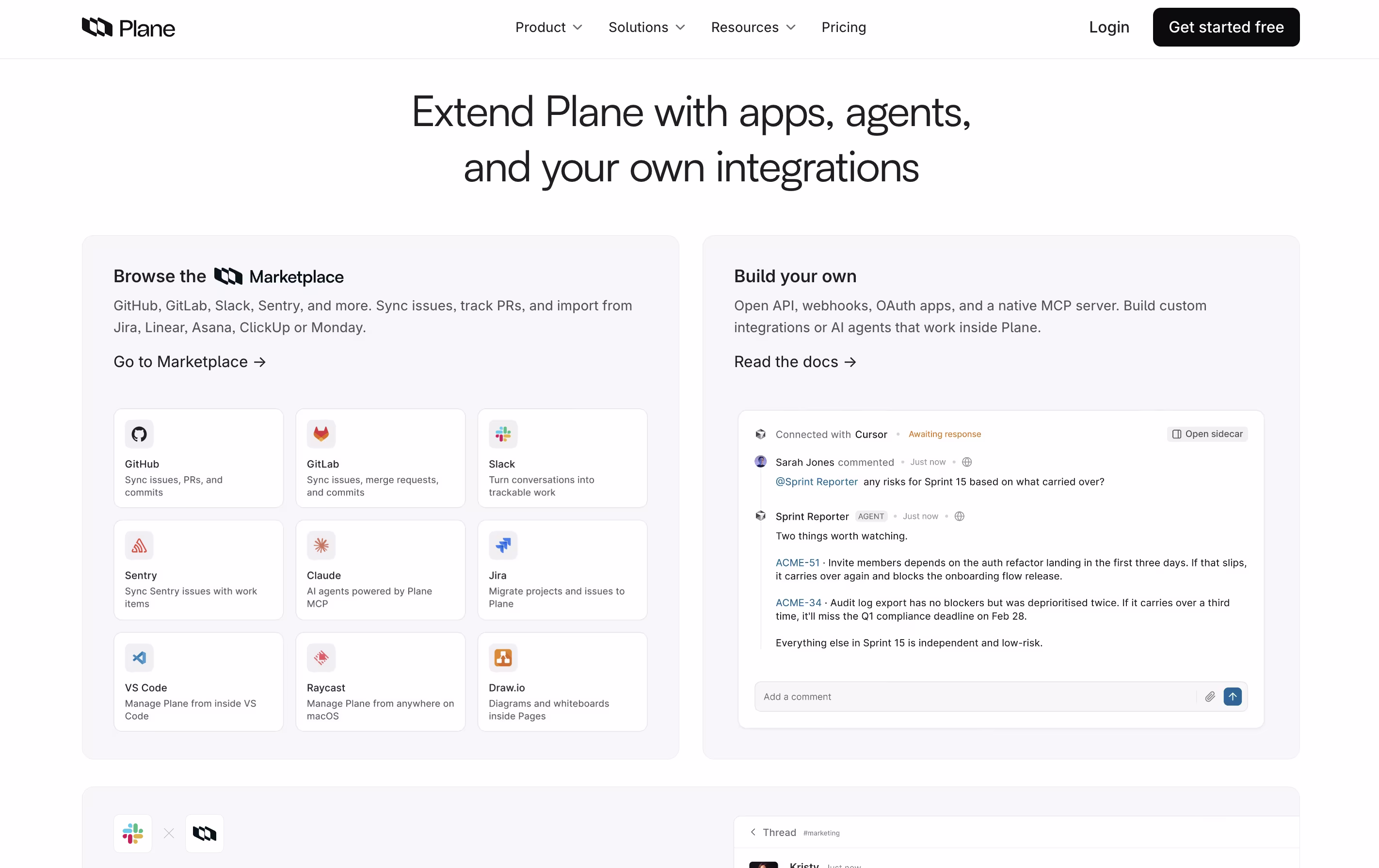Click the Sprint Reporter agent avatar icon
1379x868 pixels.
(x=760, y=516)
